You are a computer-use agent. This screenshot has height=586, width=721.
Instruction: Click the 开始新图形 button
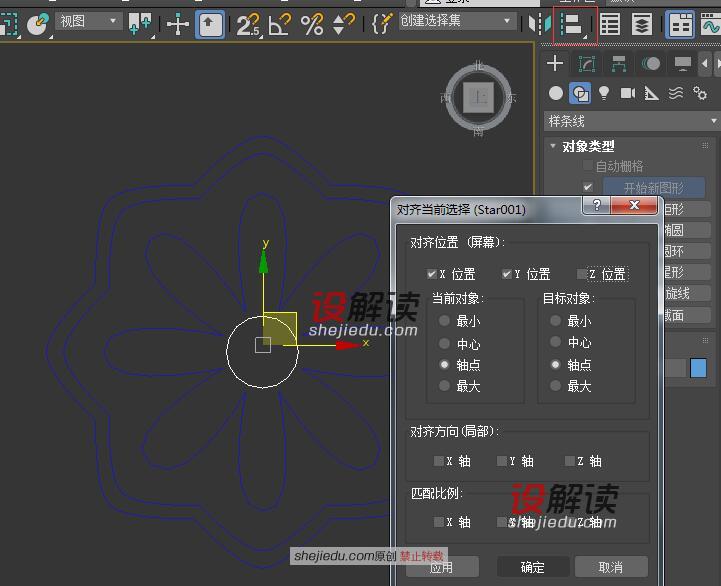pyautogui.click(x=653, y=188)
